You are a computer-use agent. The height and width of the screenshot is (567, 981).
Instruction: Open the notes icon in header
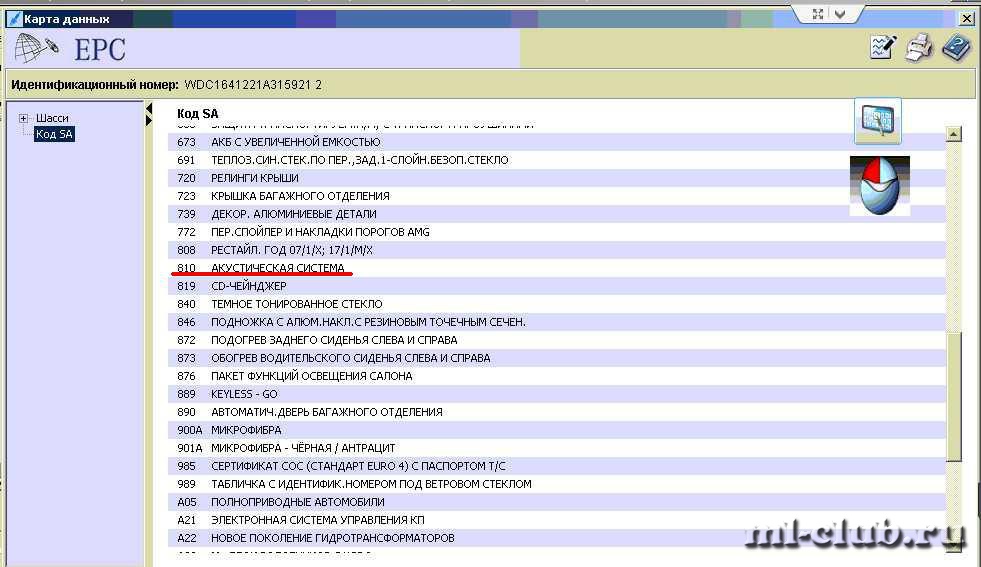(883, 48)
